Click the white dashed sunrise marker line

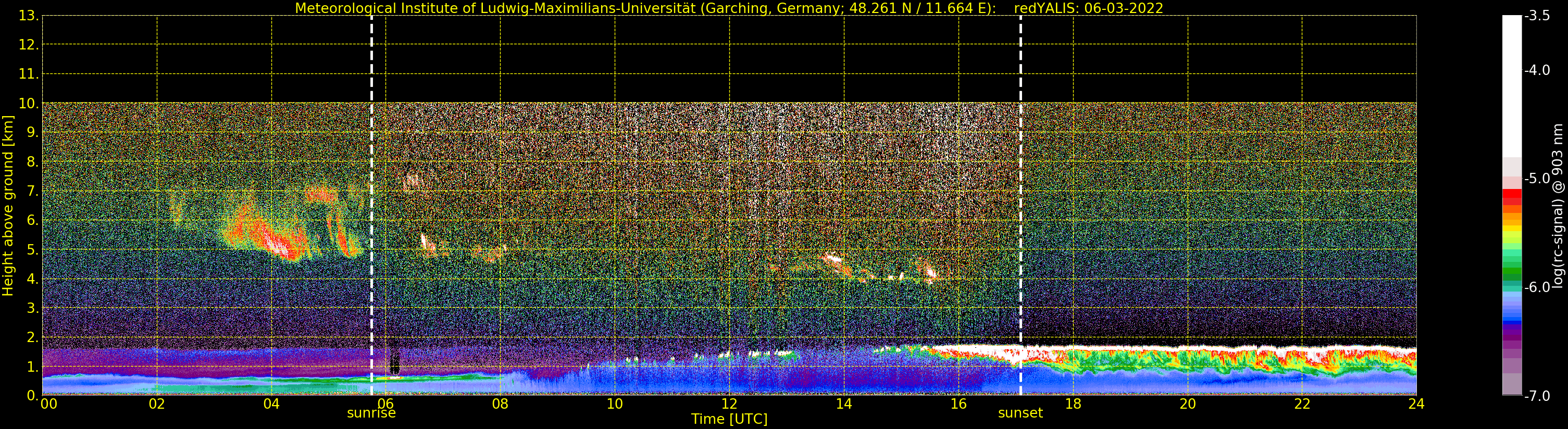(x=371, y=206)
